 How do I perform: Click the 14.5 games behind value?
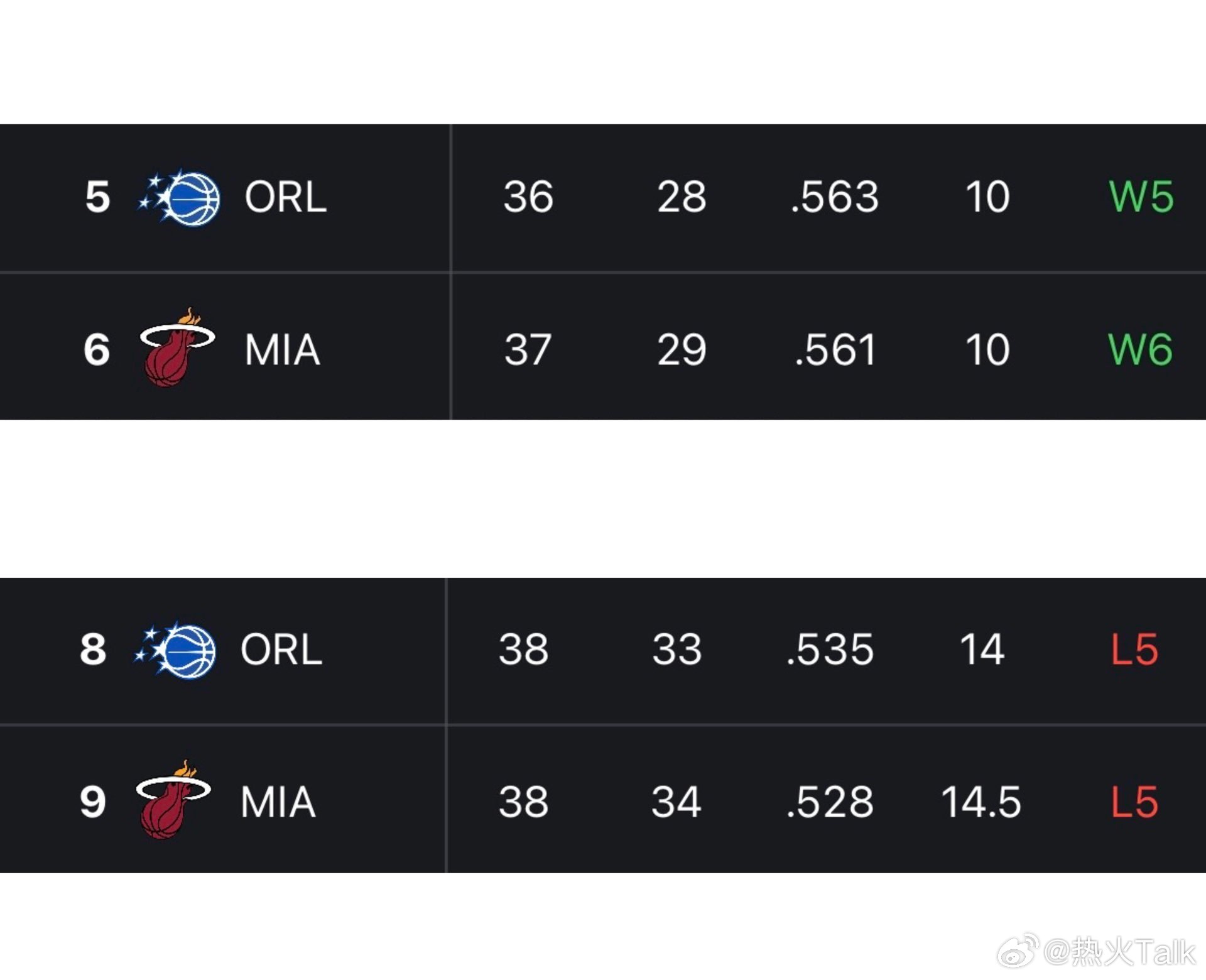[981, 802]
